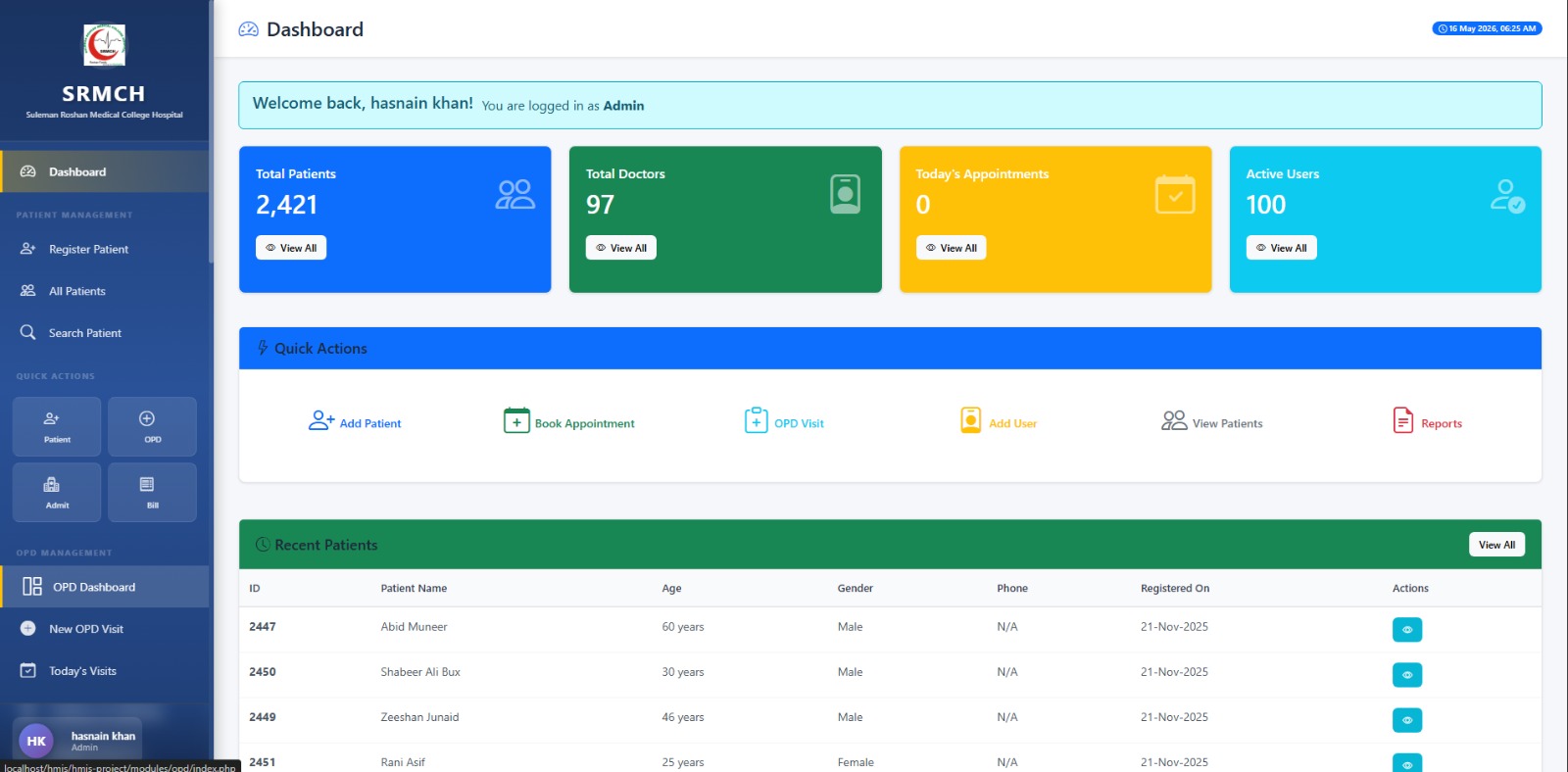Open Dashboard in the sidebar
This screenshot has height=772, width=1568.
coord(104,171)
